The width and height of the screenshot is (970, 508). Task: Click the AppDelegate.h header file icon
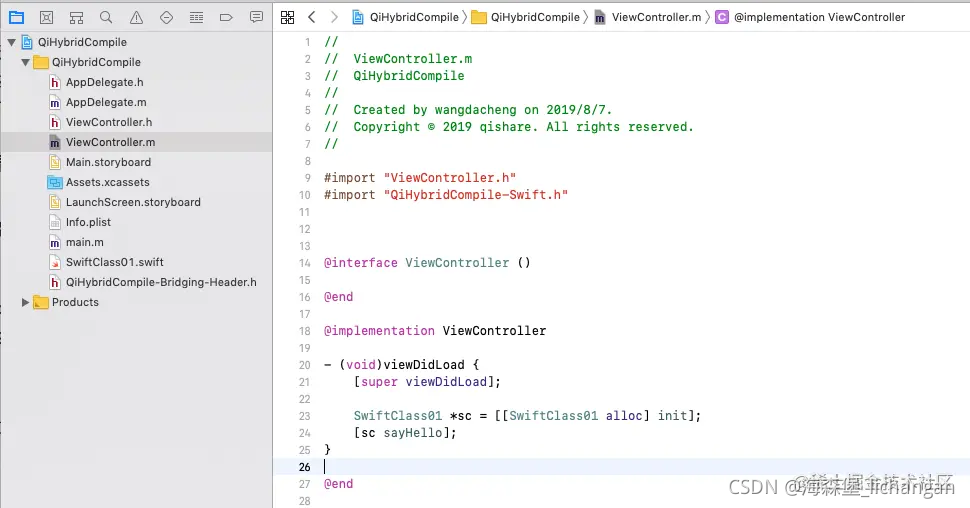pos(55,82)
